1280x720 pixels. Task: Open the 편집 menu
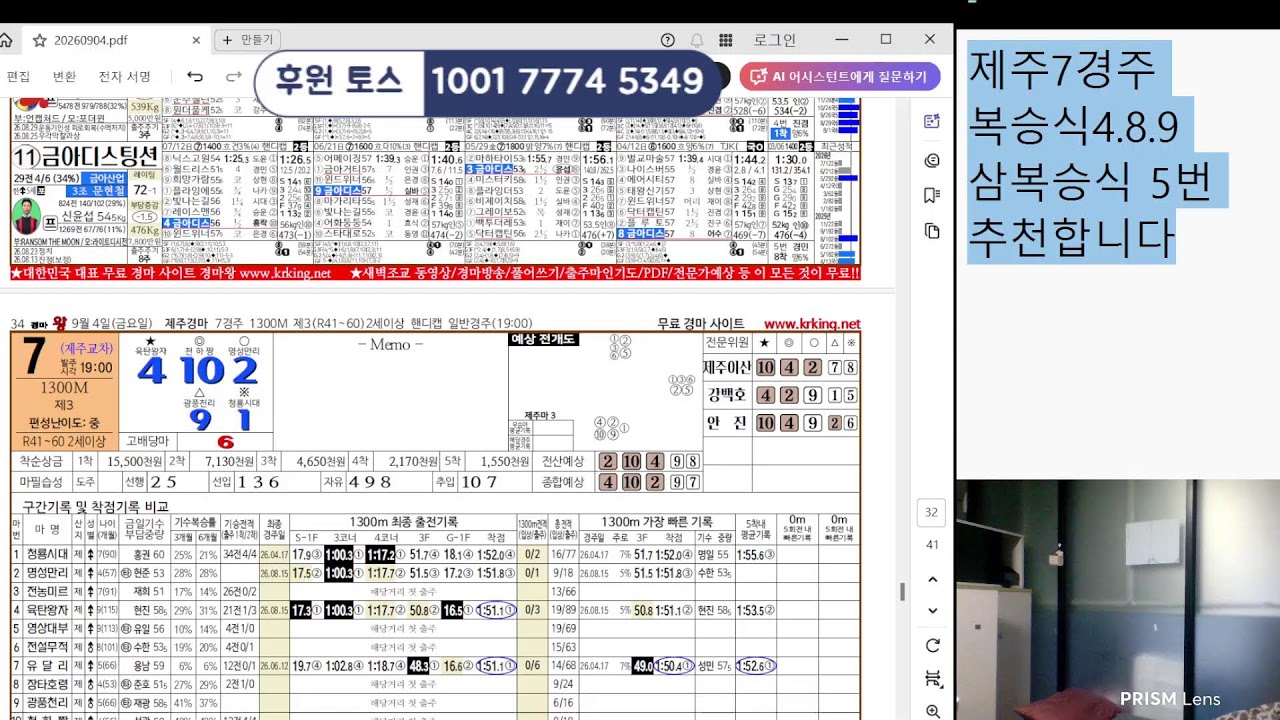pyautogui.click(x=18, y=77)
